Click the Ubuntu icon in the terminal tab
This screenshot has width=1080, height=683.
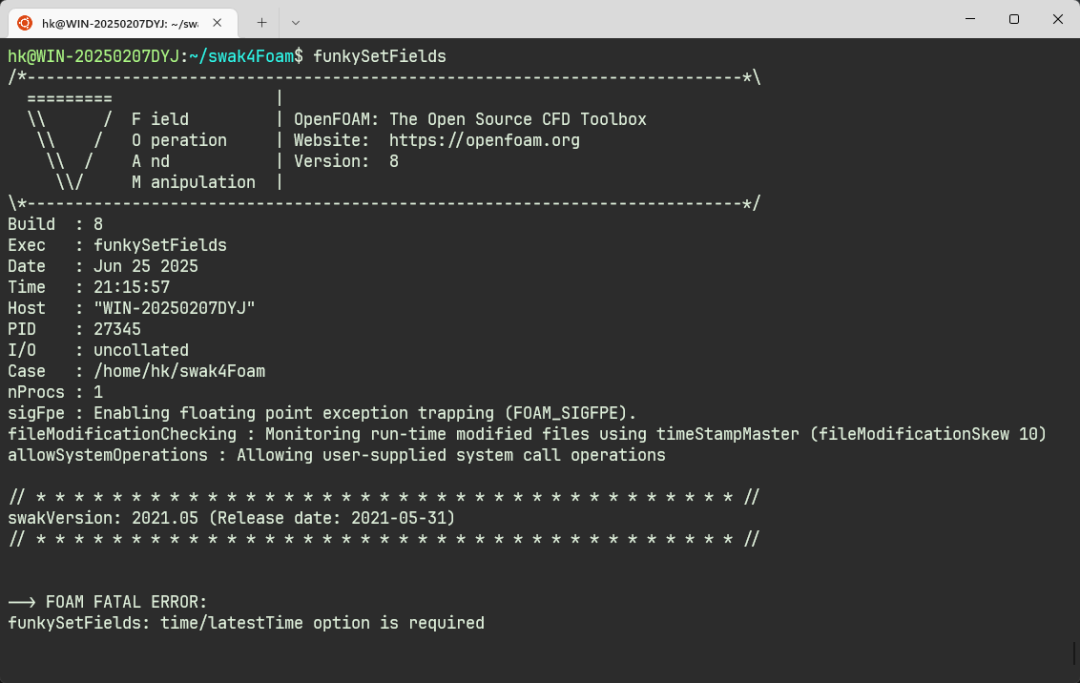pos(25,22)
